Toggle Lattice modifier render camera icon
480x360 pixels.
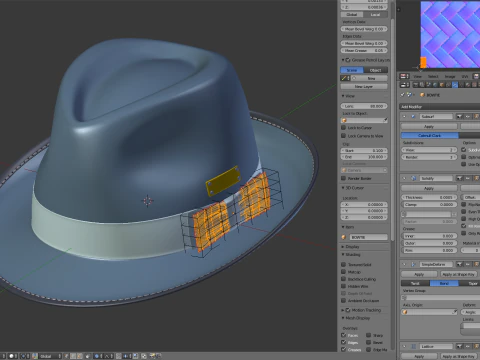tap(459, 347)
